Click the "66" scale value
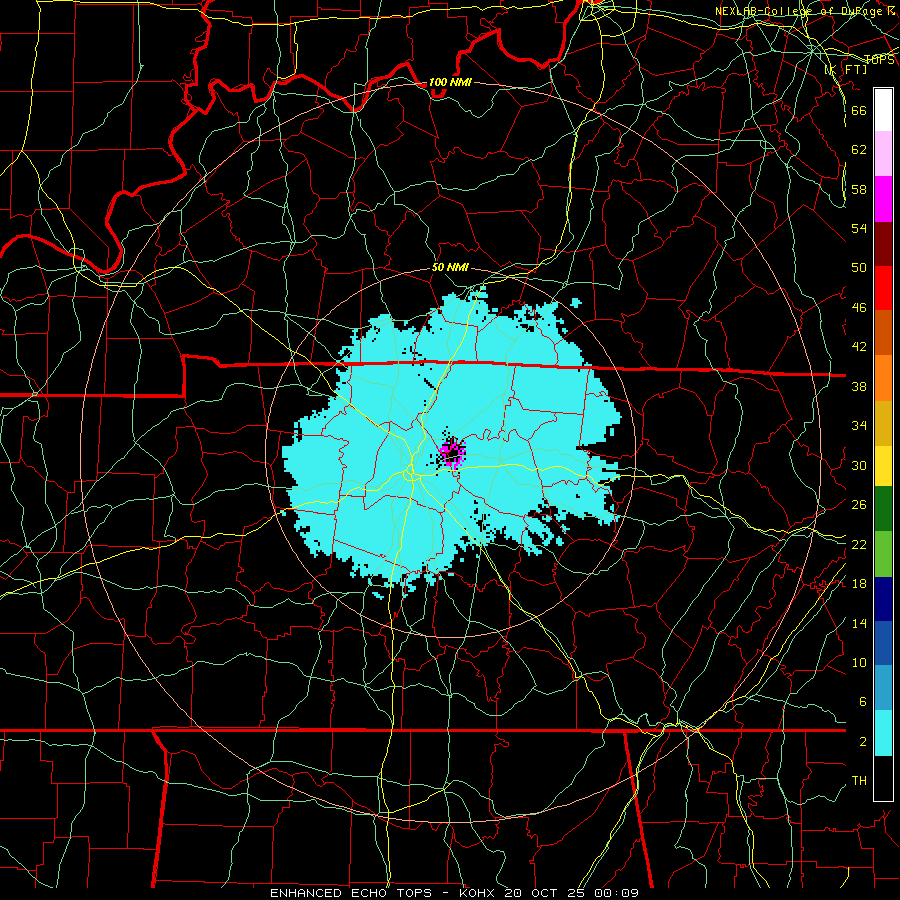Image resolution: width=900 pixels, height=900 pixels. pos(859,110)
